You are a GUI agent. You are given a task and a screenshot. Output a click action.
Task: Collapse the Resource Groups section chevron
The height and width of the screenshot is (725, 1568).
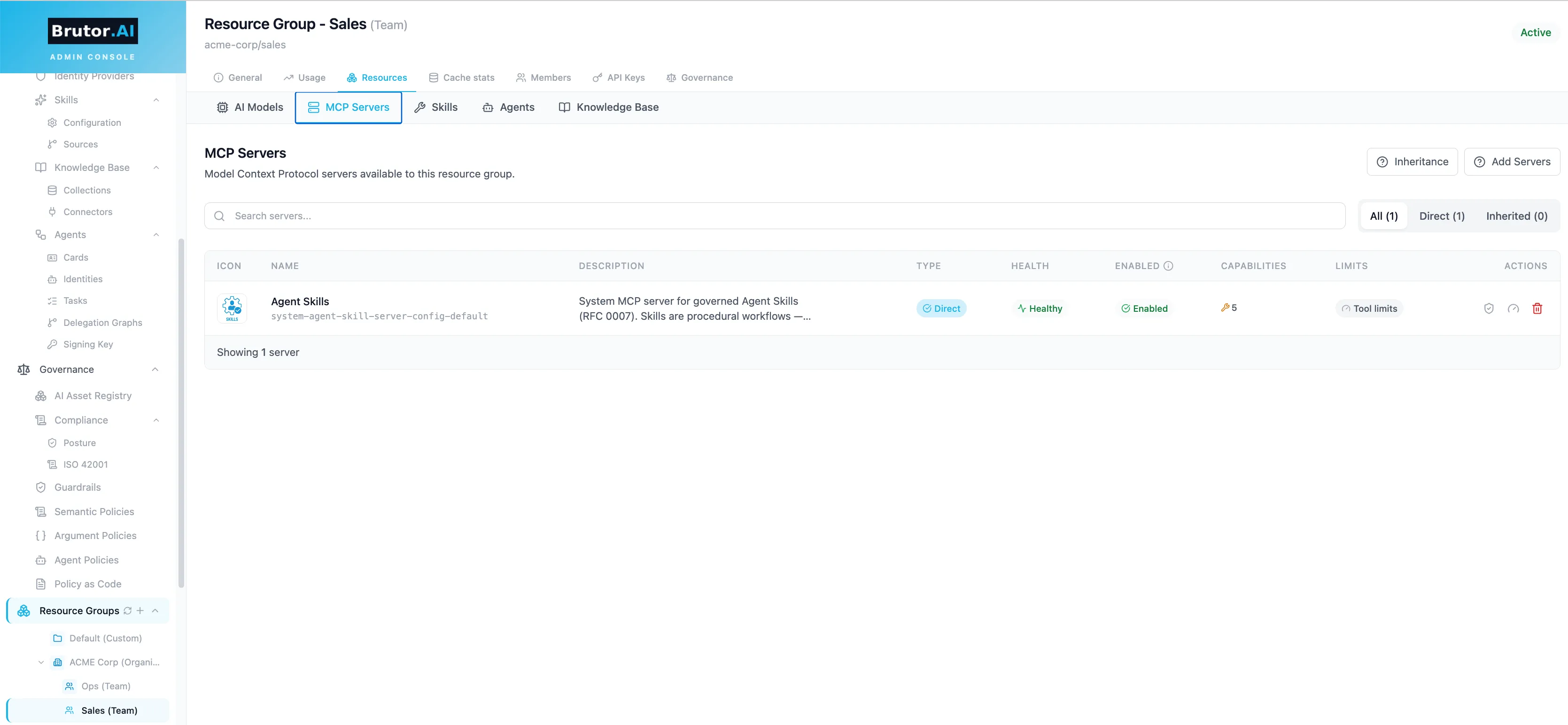tap(155, 610)
